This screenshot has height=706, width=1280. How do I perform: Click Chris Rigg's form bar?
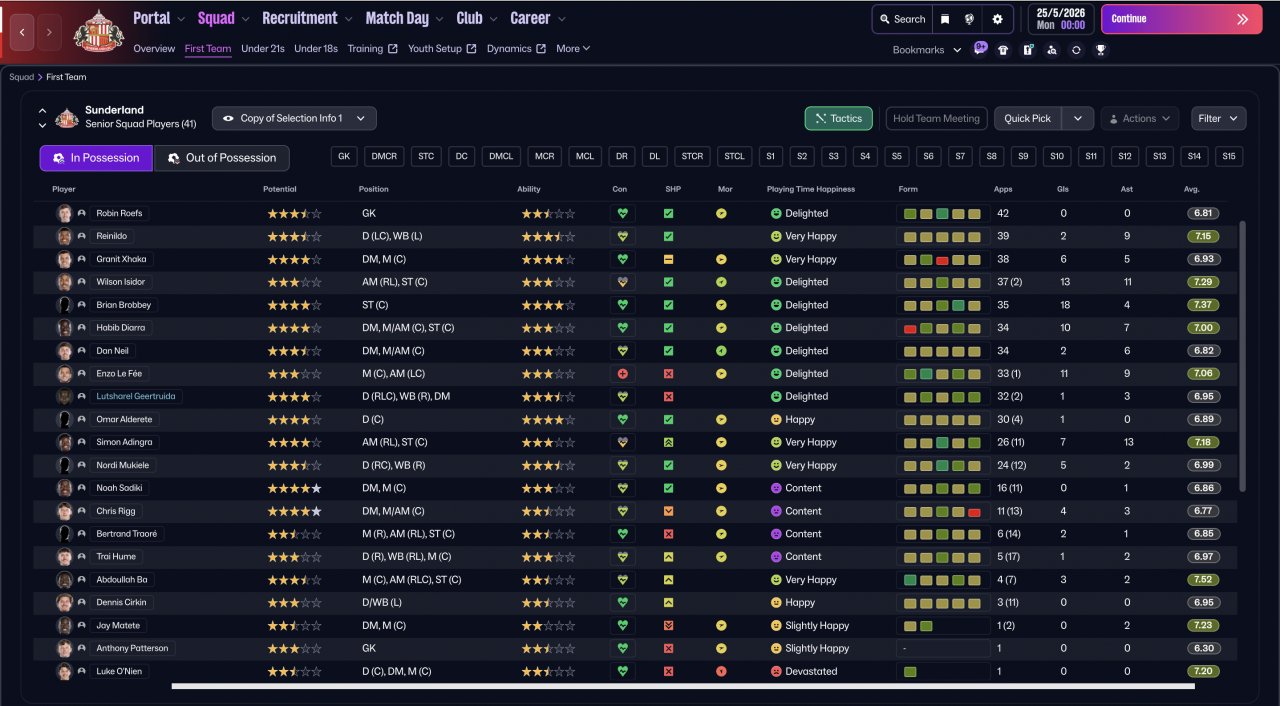click(943, 511)
